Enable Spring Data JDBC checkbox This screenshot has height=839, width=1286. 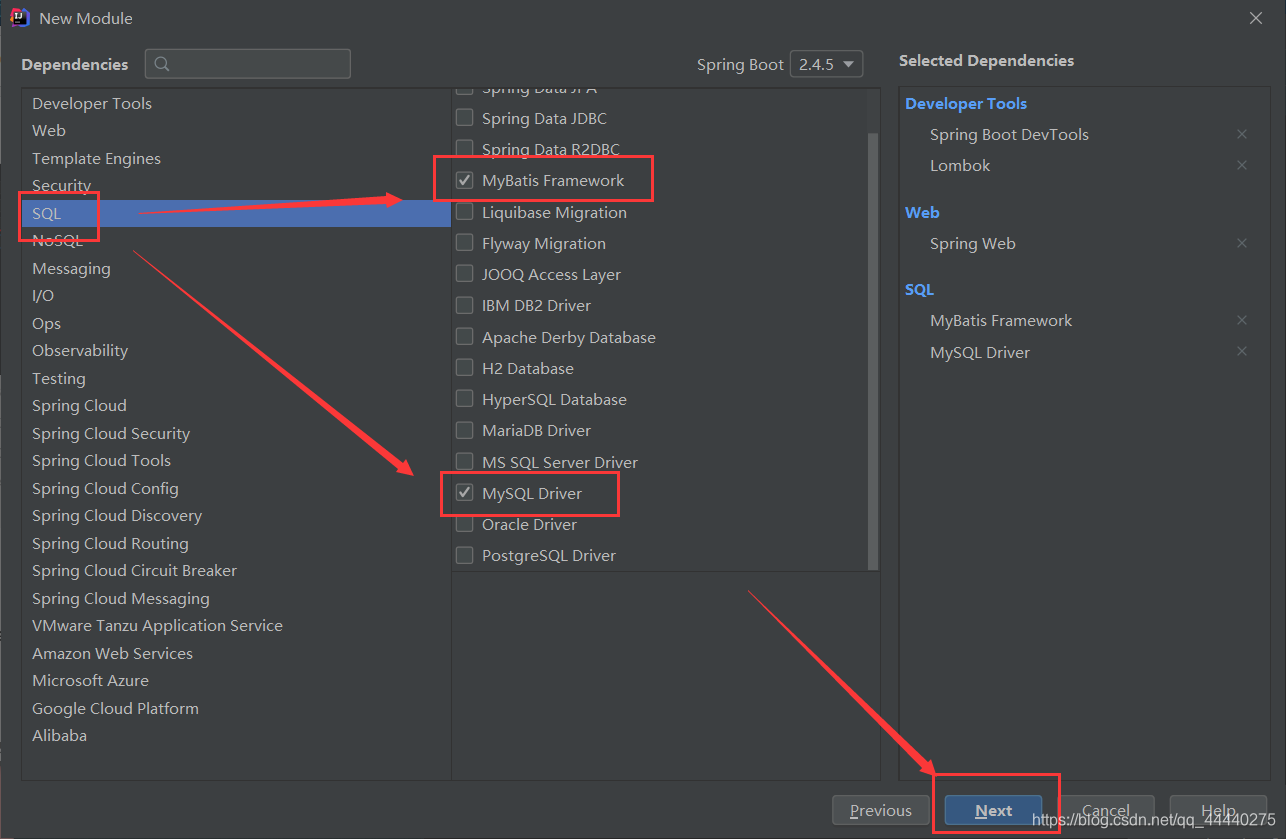point(464,118)
